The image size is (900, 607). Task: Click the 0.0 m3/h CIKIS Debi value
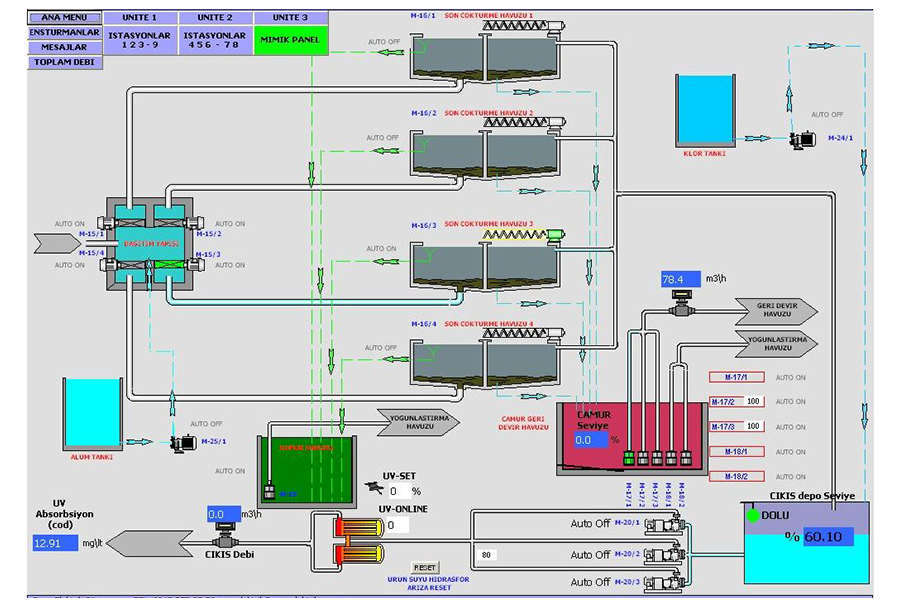224,514
